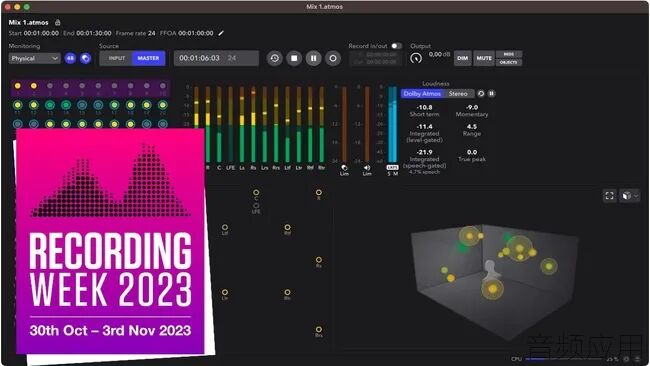Open the Physical monitoring dropdown
Image resolution: width=650 pixels, height=366 pixels.
click(x=34, y=58)
